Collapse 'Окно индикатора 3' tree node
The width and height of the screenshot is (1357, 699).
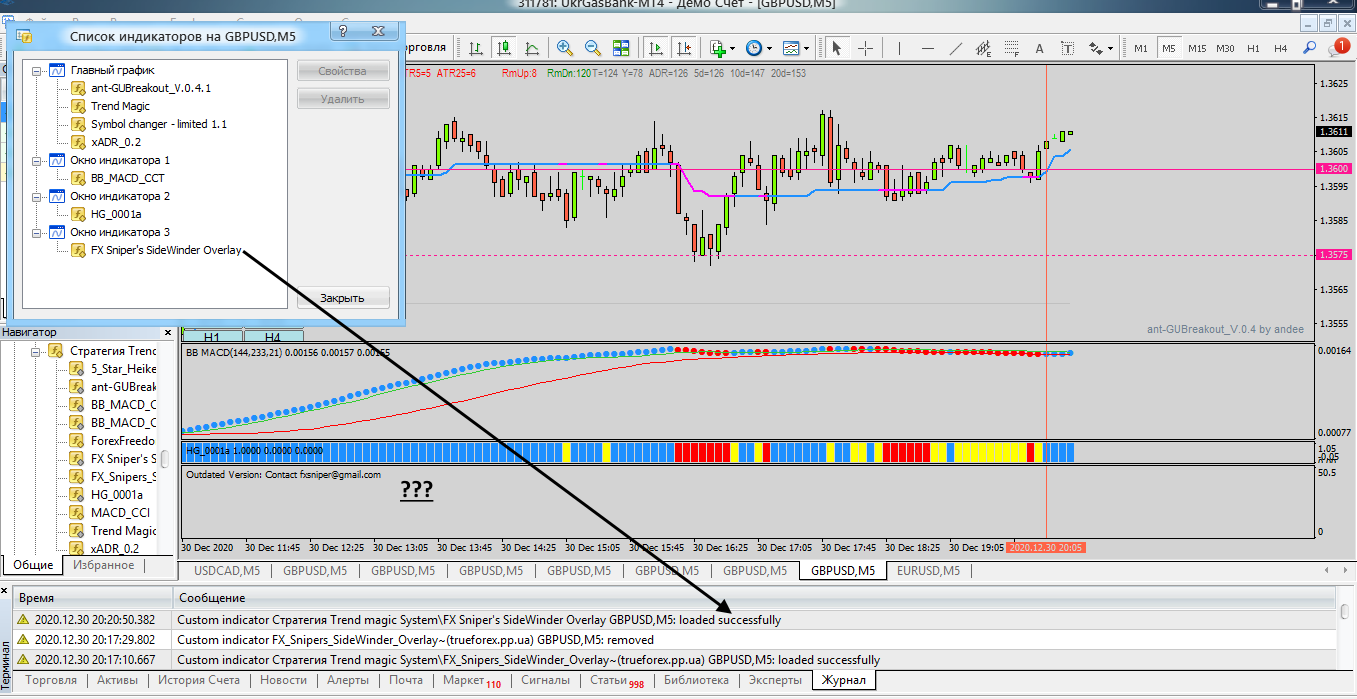[x=37, y=233]
